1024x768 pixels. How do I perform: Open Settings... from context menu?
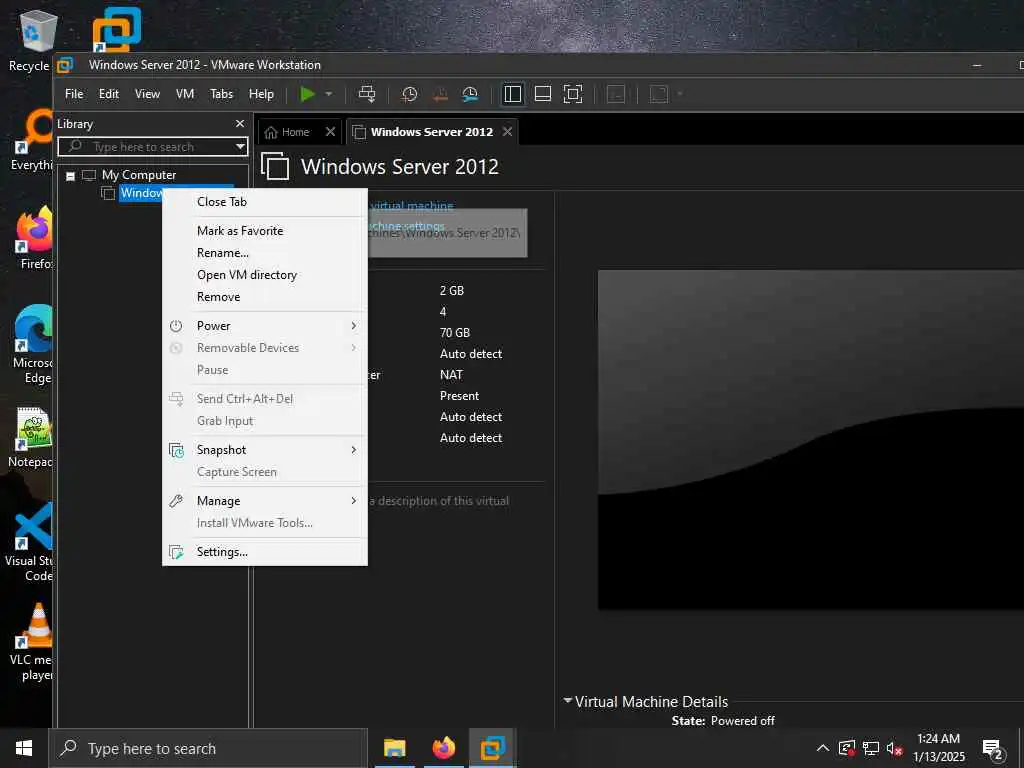pos(264,552)
